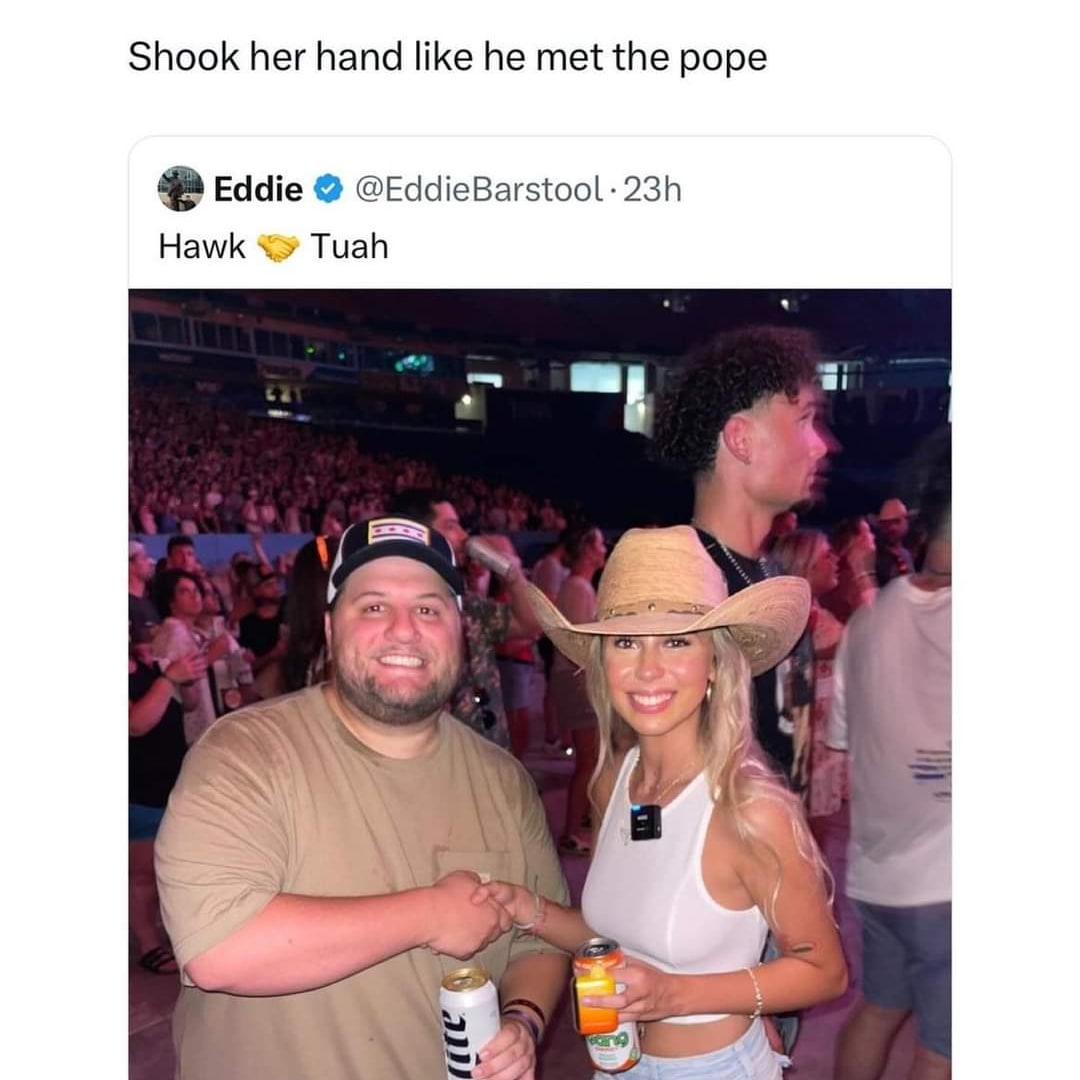
Task: Open the 23h timestamp of quoted tweet
Action: coord(652,189)
